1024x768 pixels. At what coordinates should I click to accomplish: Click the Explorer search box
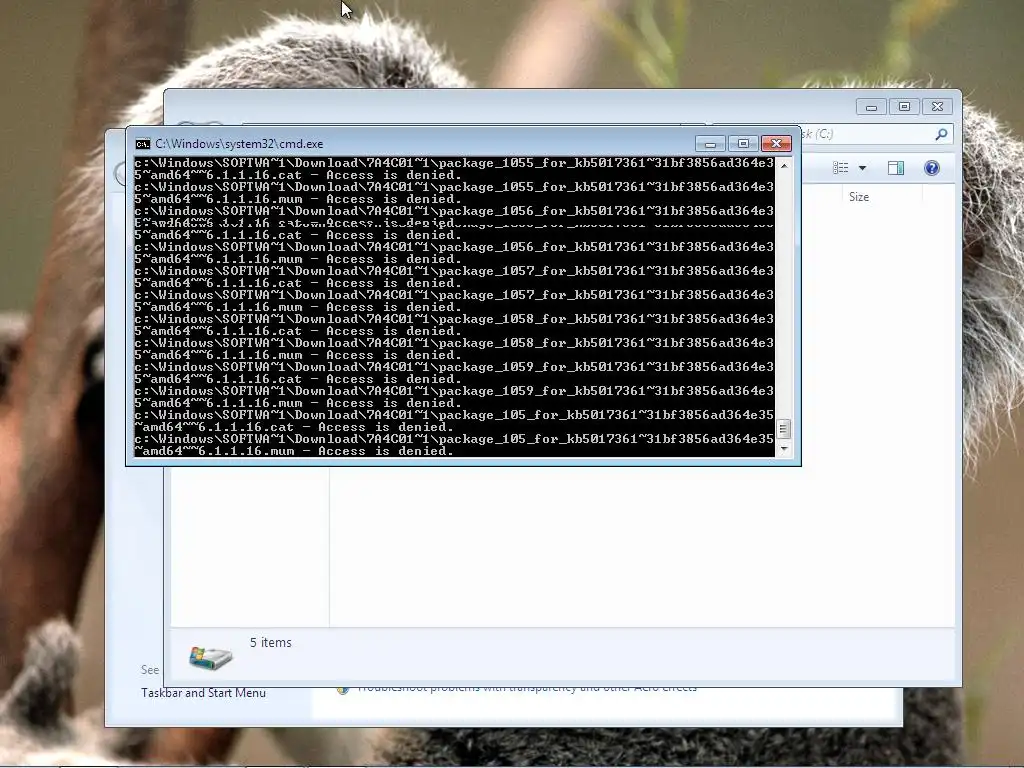[876, 134]
